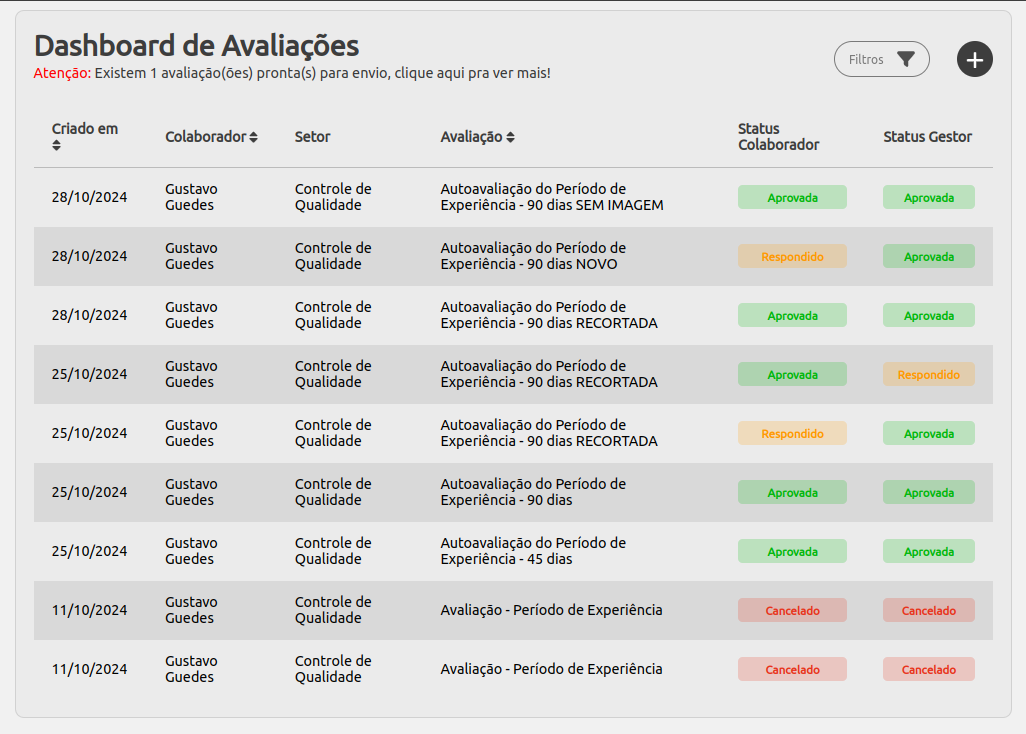Click Cancelado collaborator badge in the last row
Image resolution: width=1026 pixels, height=734 pixels.
click(x=792, y=670)
